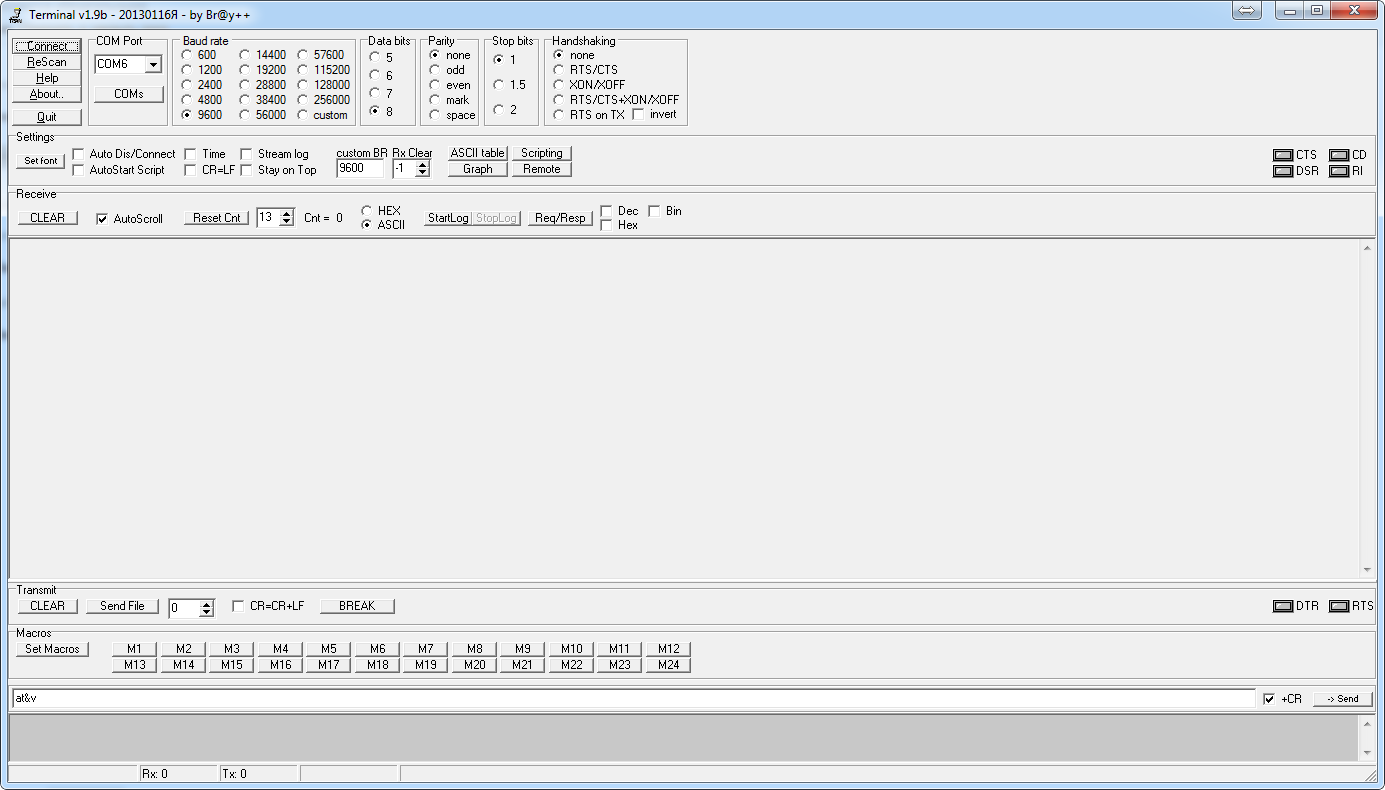Screen dimensions: 1385x790
Task: Run the M5 macro
Action: tap(328, 648)
